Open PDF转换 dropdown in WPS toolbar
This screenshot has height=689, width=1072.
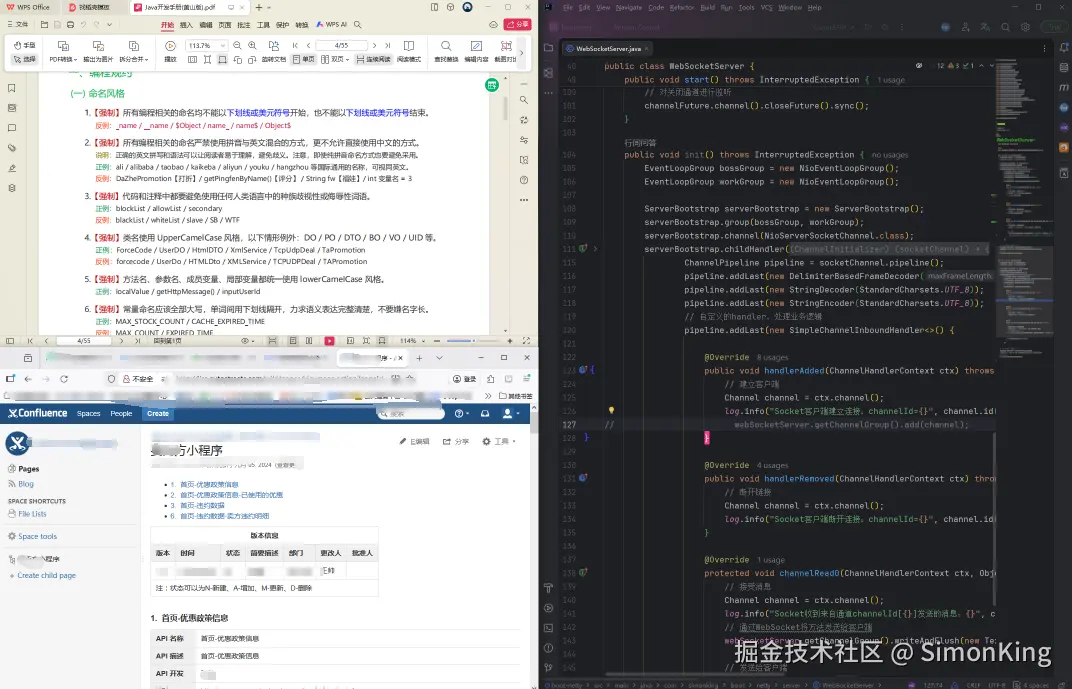click(x=63, y=52)
